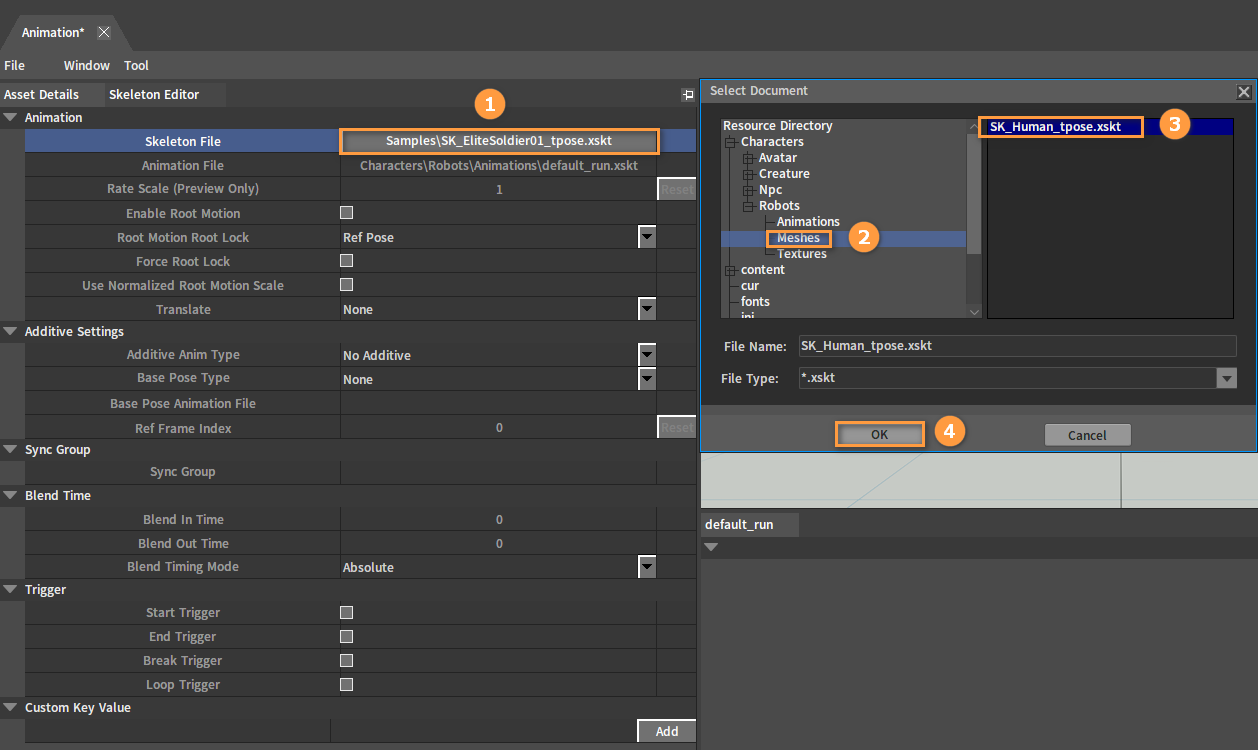This screenshot has width=1258, height=750.
Task: Enable the Loop Trigger checkbox
Action: tap(347, 685)
